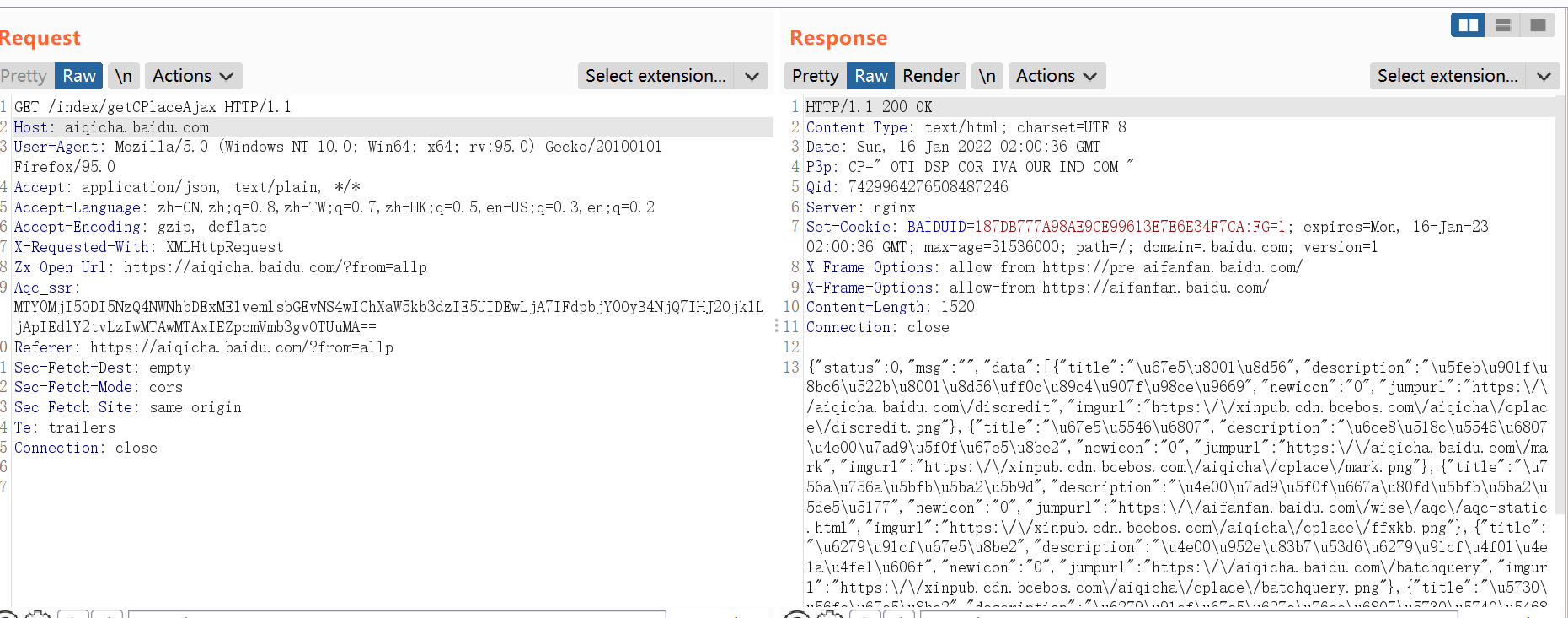Image resolution: width=1568 pixels, height=618 pixels.
Task: Toggle \n display in Request panel
Action: click(123, 76)
